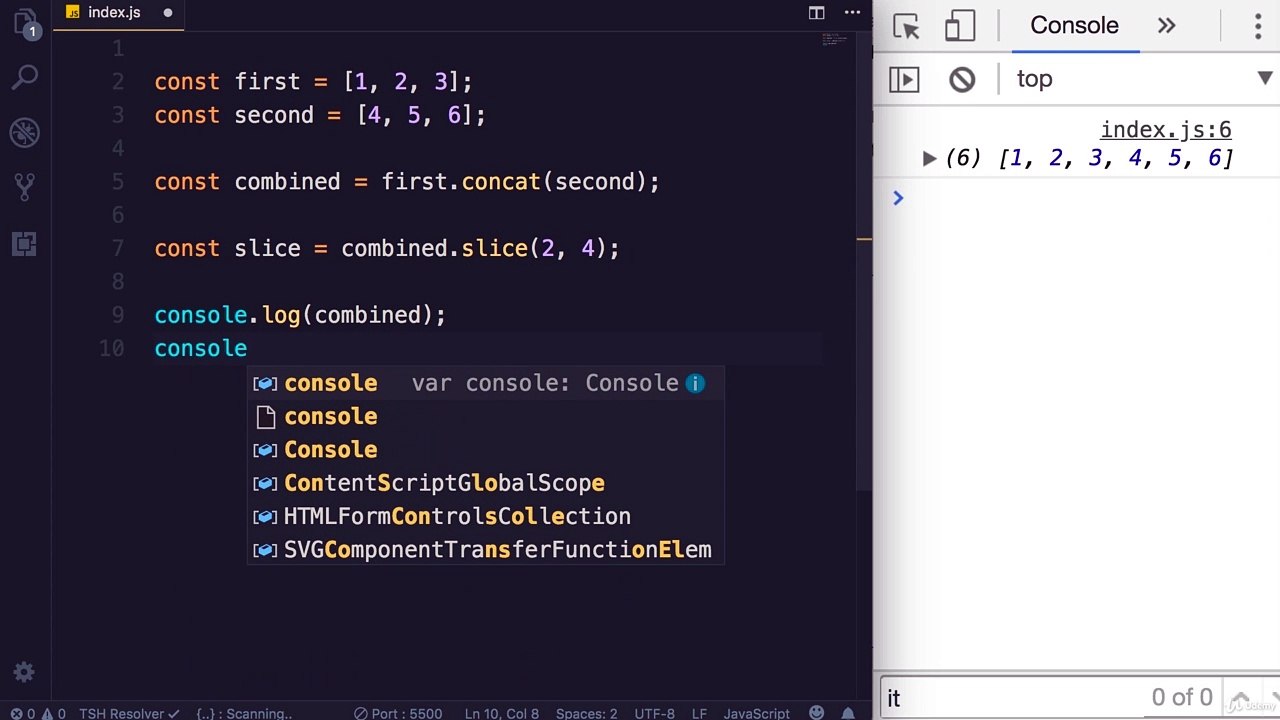1280x720 pixels.
Task: Click 'concat' in line 5
Action: [501, 182]
